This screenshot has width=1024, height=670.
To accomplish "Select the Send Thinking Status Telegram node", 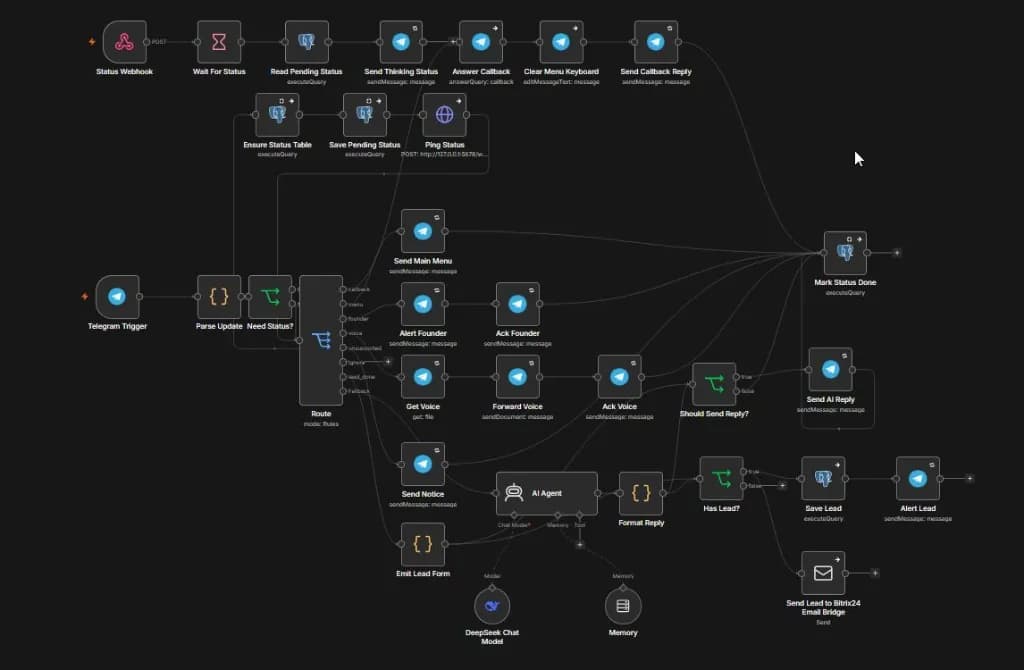I will coord(401,42).
